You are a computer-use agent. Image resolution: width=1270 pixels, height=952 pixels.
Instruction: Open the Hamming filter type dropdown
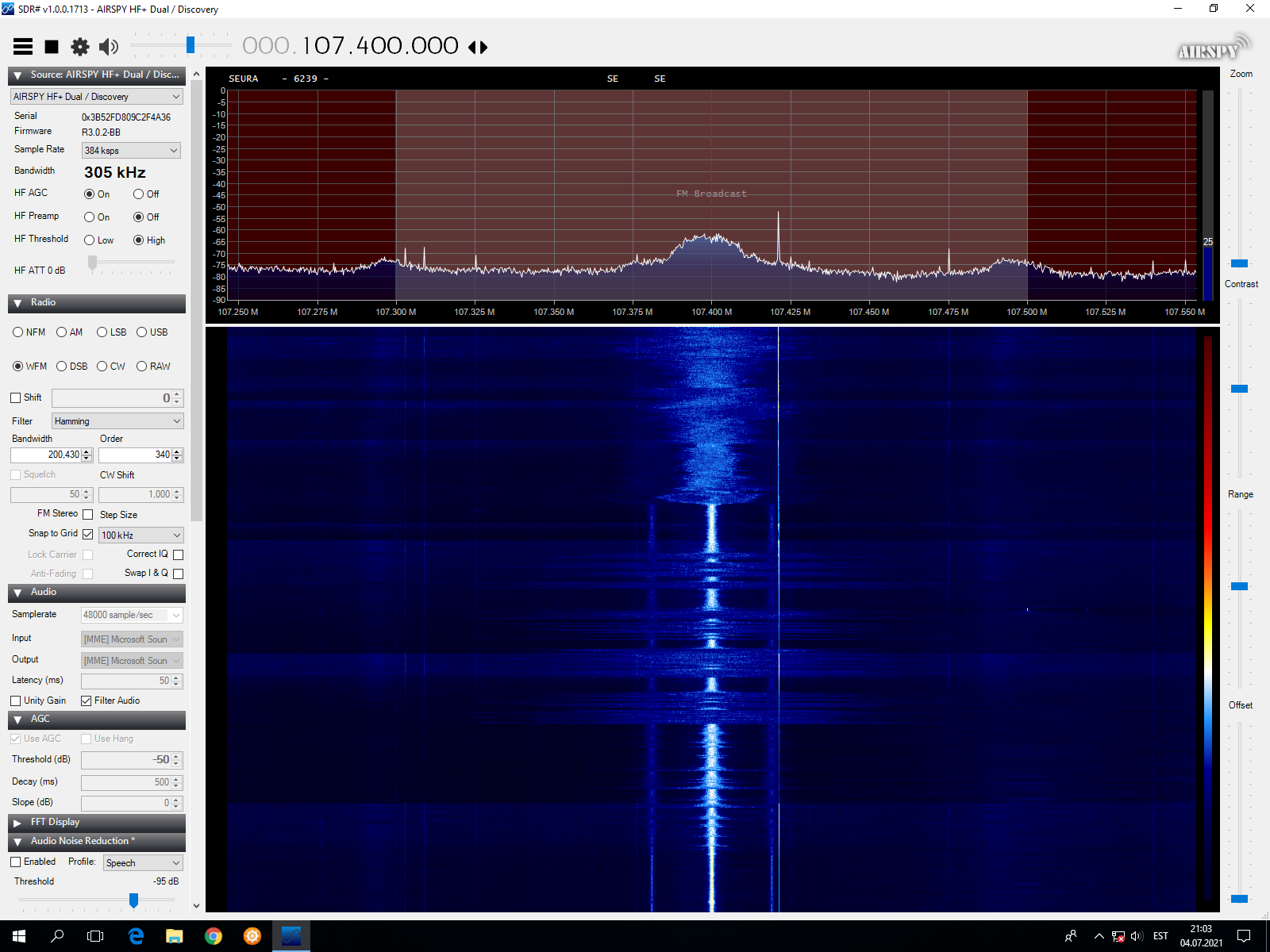(x=117, y=421)
